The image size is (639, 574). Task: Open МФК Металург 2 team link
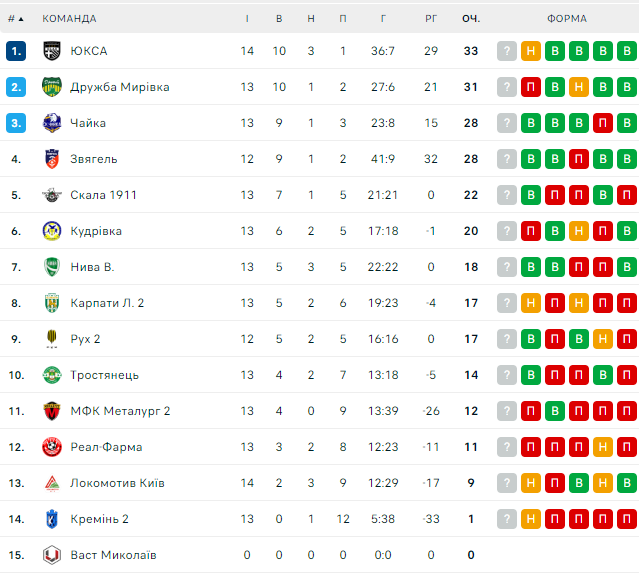coord(120,411)
